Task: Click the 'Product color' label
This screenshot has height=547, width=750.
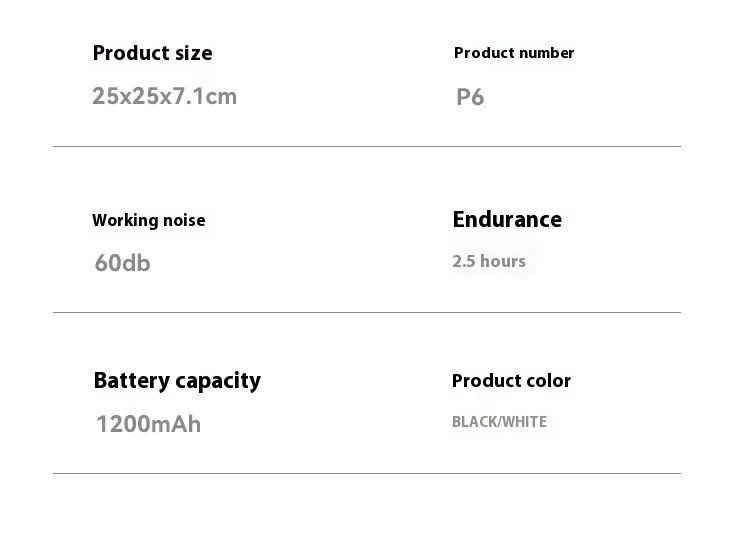Action: 511,381
